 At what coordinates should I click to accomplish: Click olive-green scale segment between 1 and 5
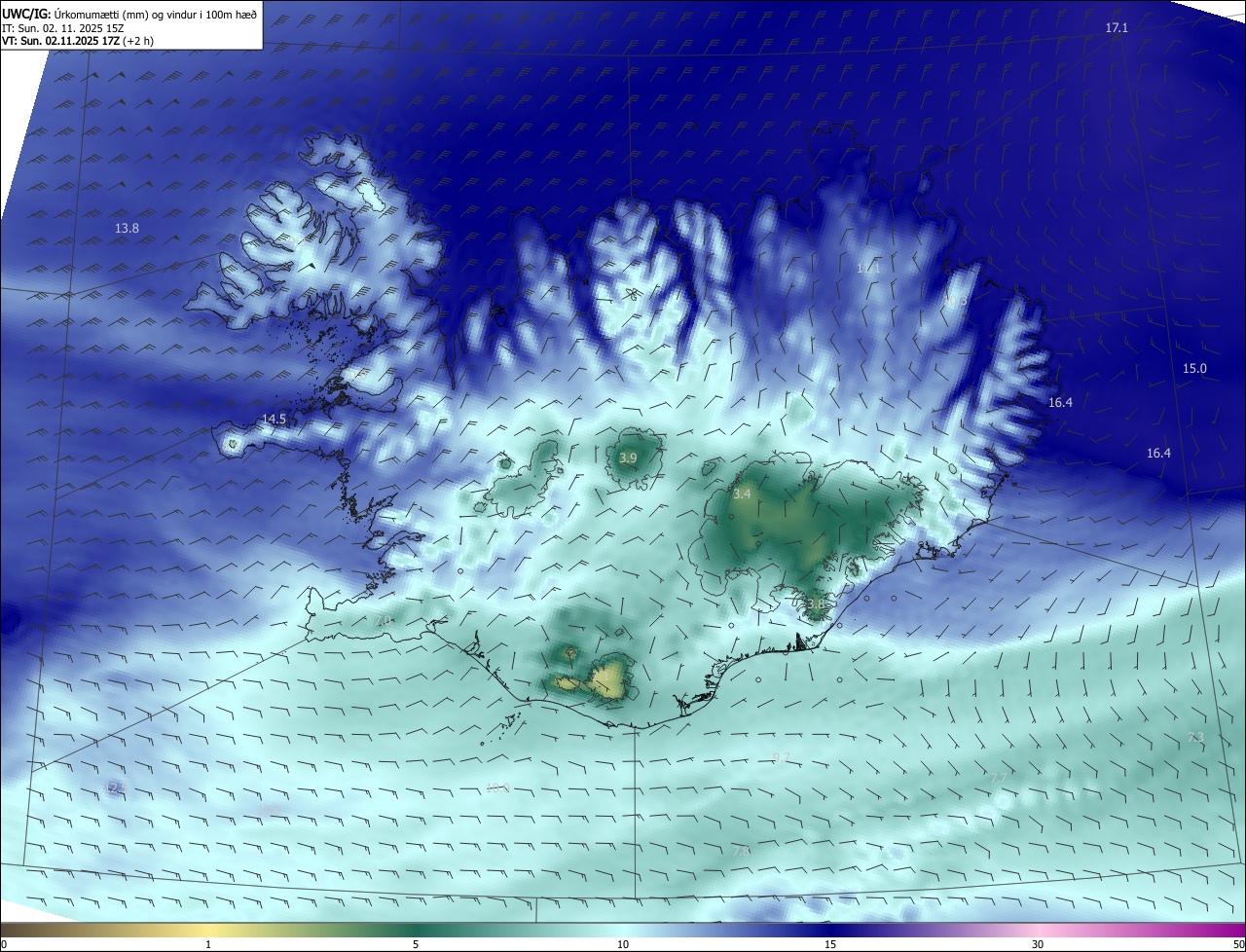pos(311,930)
